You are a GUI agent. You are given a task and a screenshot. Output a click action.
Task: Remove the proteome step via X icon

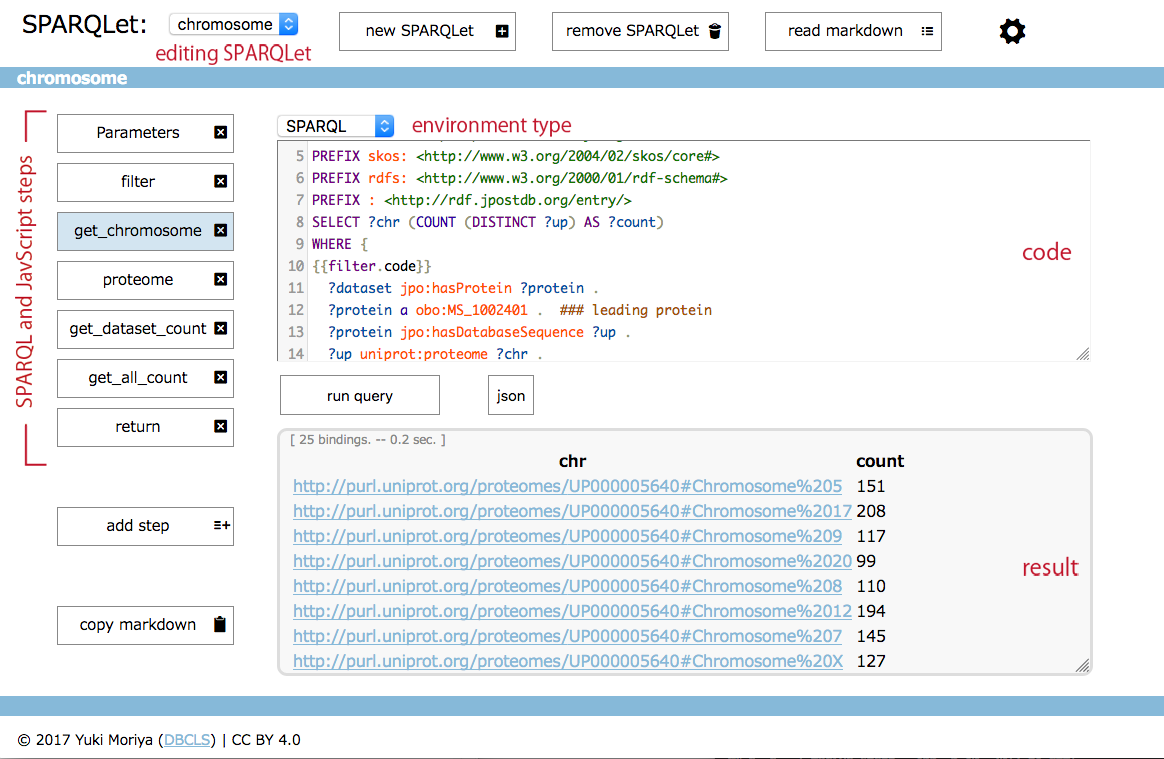tap(221, 280)
